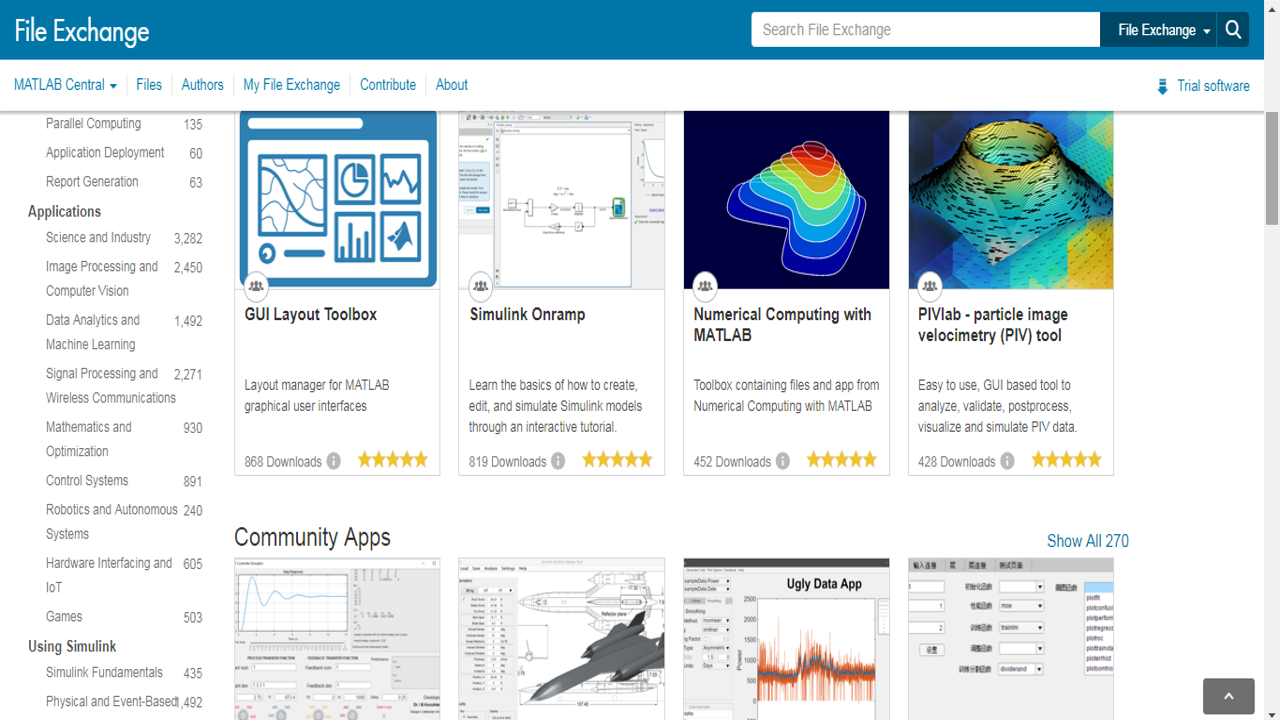Image resolution: width=1280 pixels, height=720 pixels.
Task: Click the 868 Downloads count text
Action: (x=283, y=462)
